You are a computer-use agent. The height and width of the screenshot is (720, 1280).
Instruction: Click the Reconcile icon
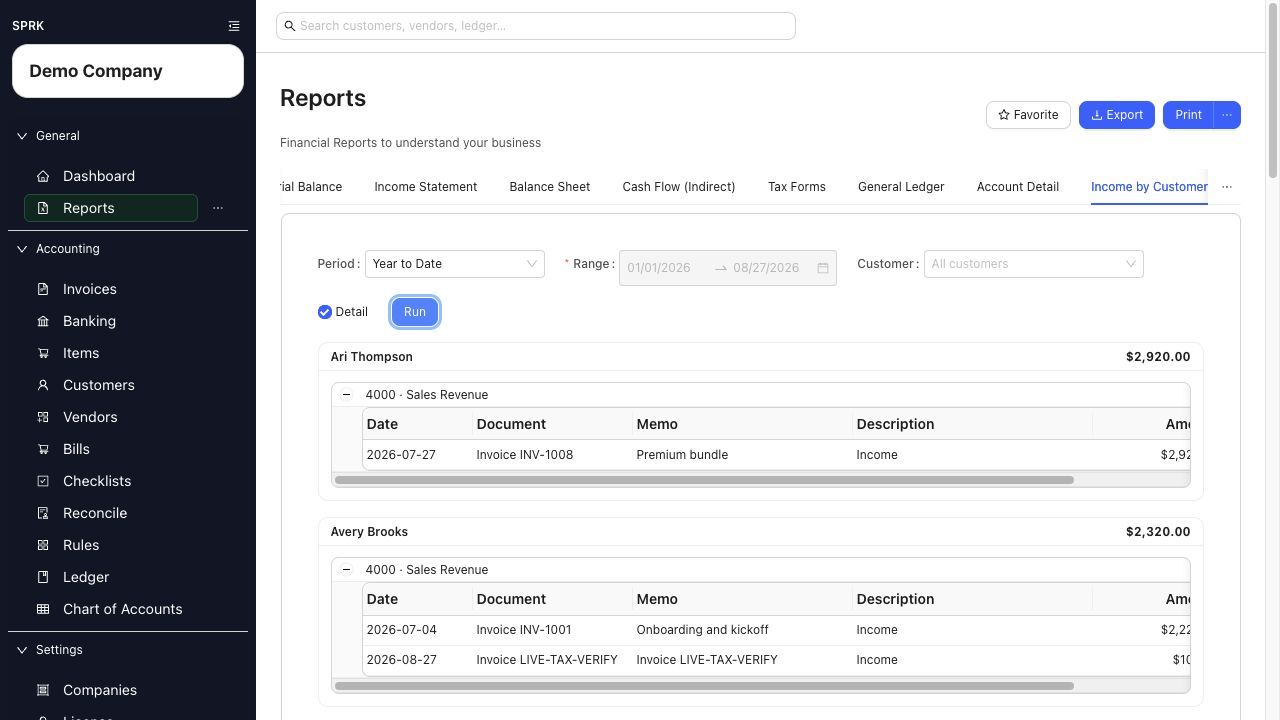(x=43, y=513)
